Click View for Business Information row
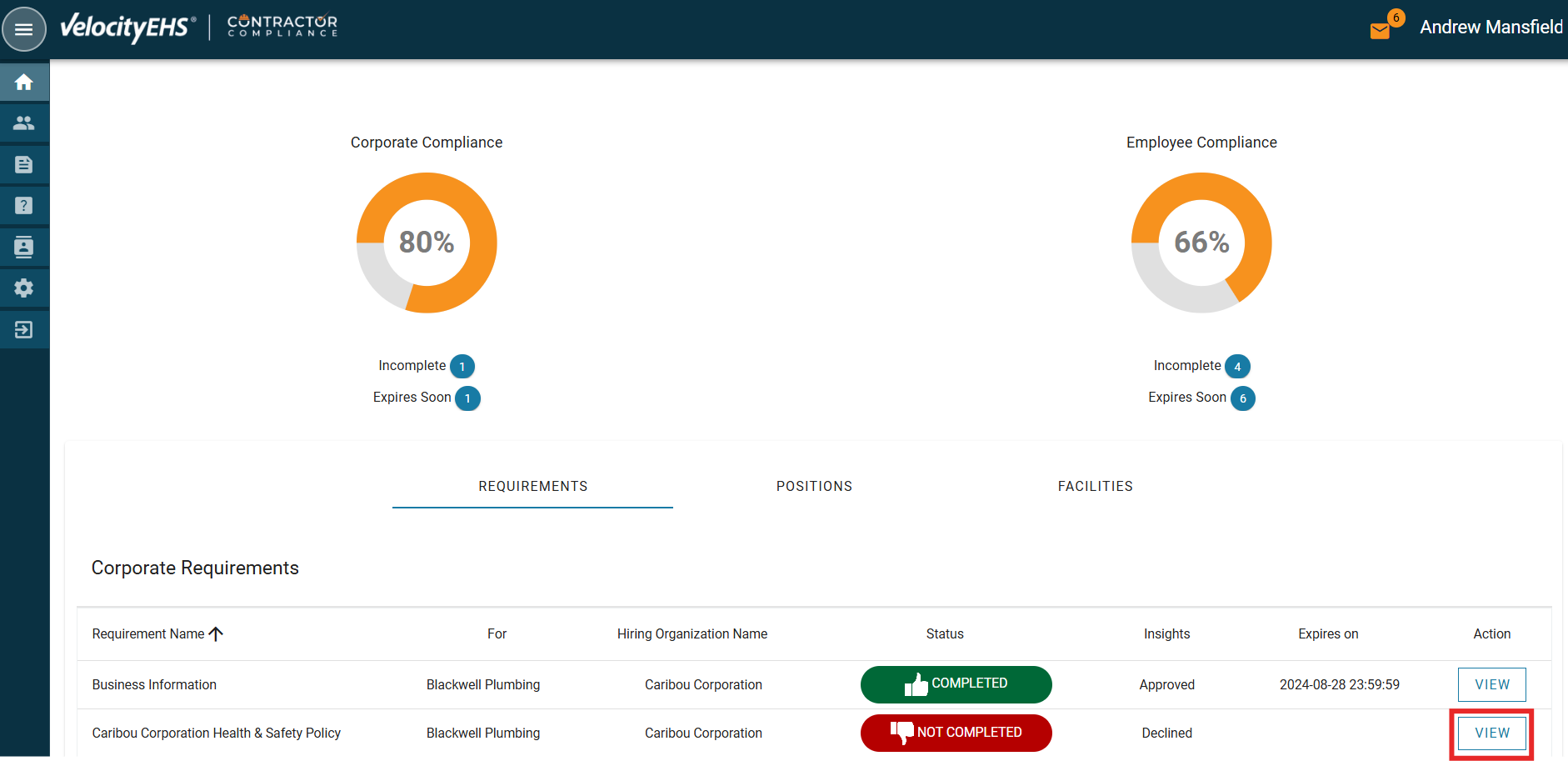Image resolution: width=1568 pixels, height=761 pixels. click(x=1491, y=684)
